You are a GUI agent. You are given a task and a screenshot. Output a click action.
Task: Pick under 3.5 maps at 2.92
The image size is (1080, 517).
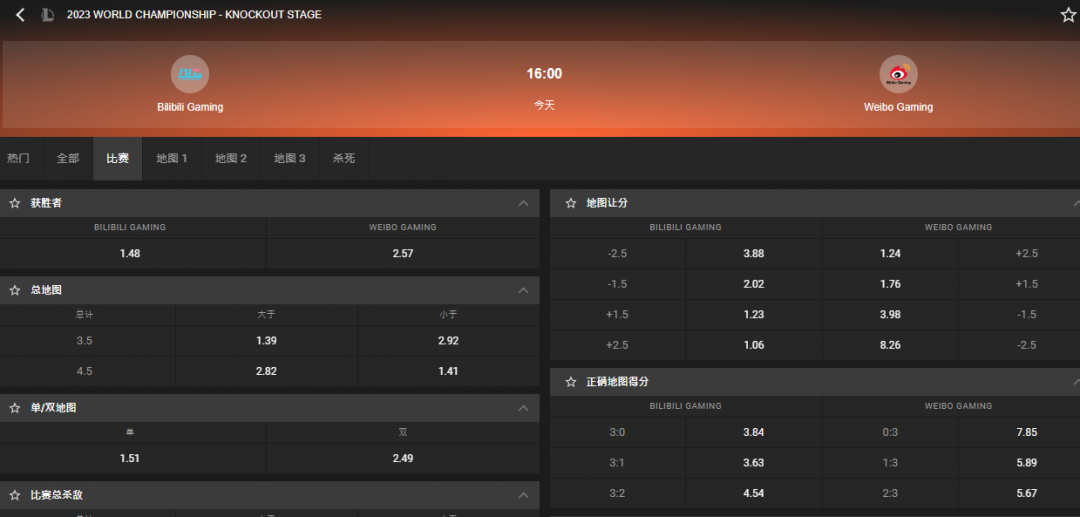(x=448, y=341)
